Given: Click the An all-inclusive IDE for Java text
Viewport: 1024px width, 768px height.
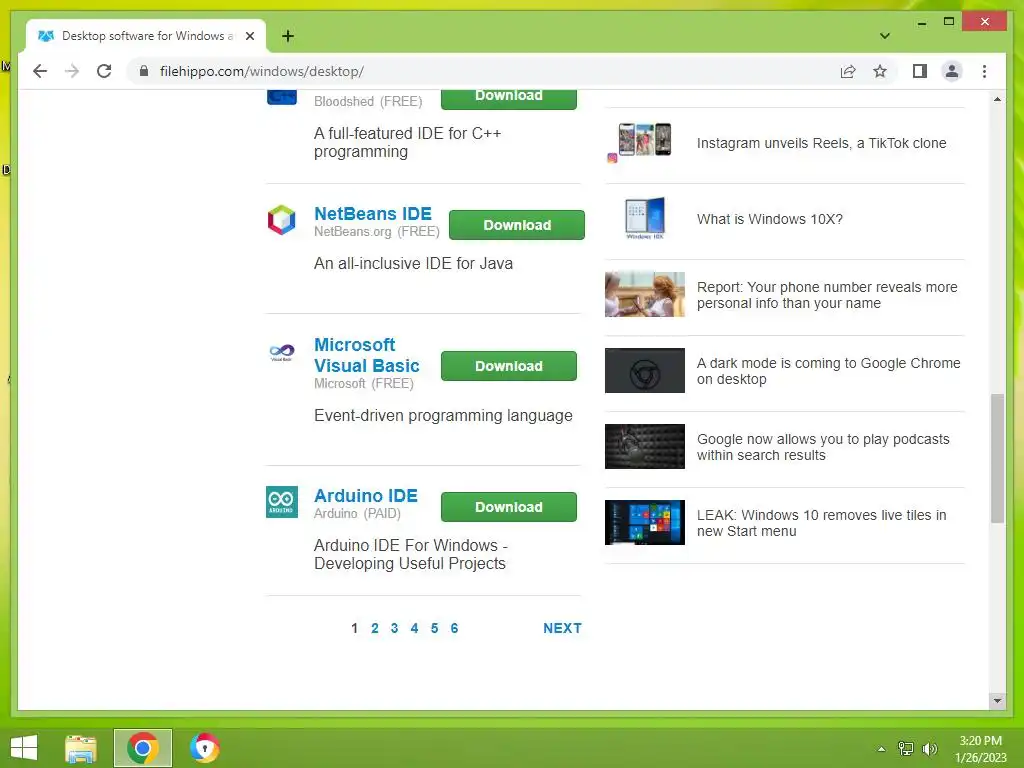Looking at the screenshot, I should (413, 263).
